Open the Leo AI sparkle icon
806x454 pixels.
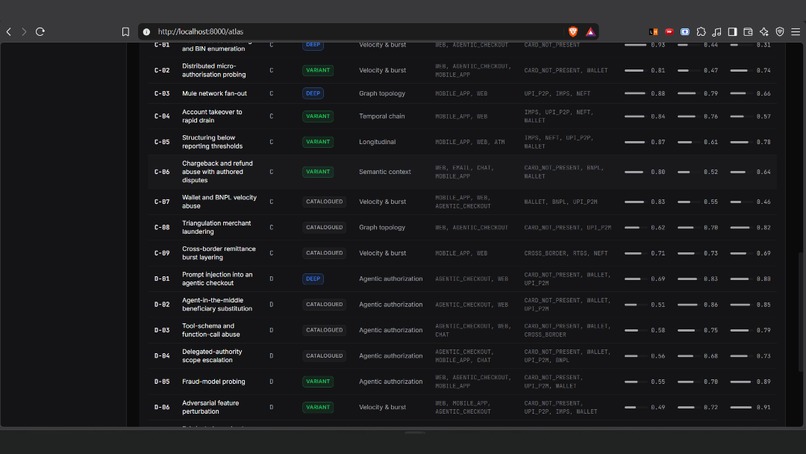coord(764,32)
